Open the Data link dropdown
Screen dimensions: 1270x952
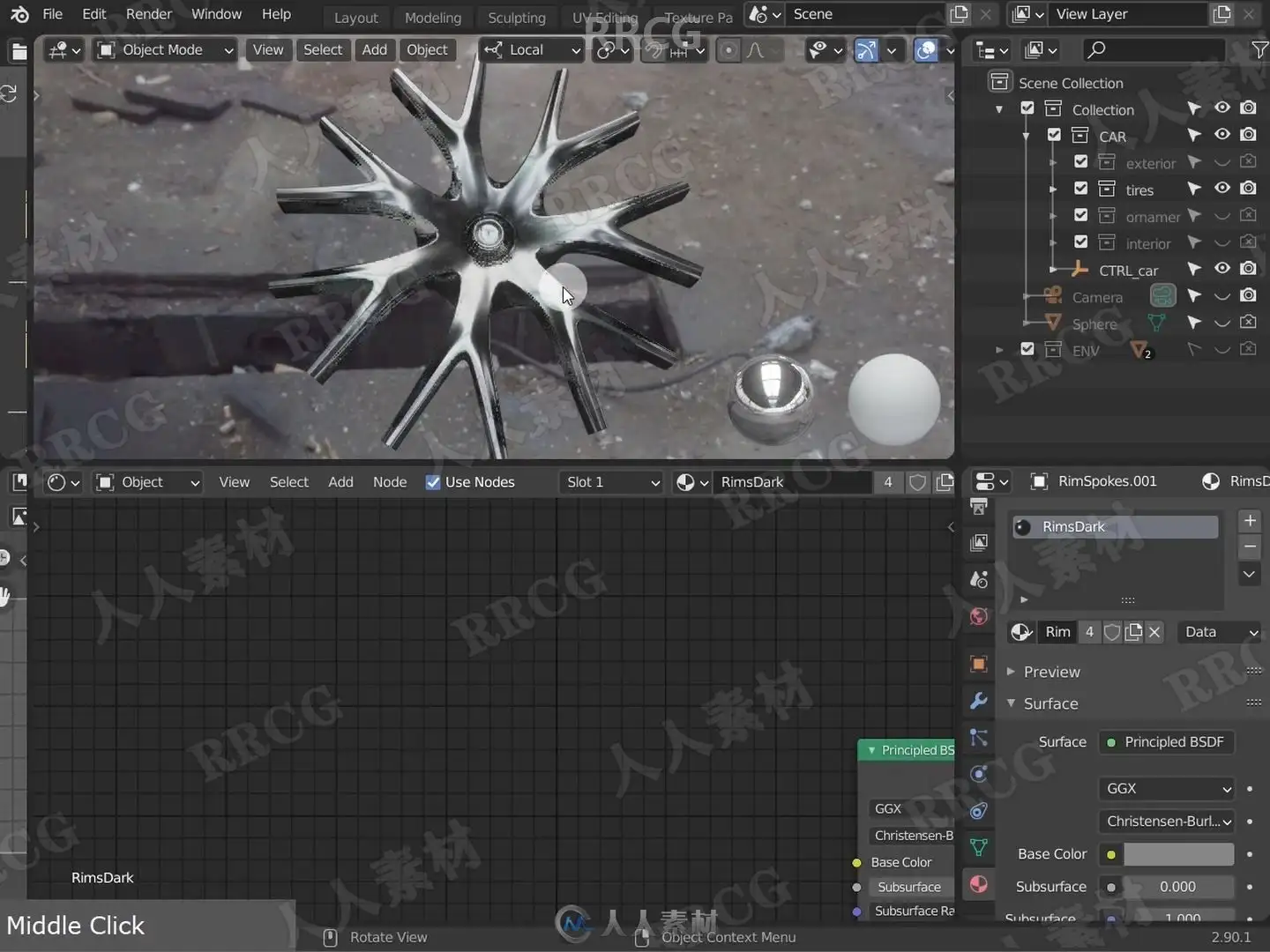point(1221,632)
